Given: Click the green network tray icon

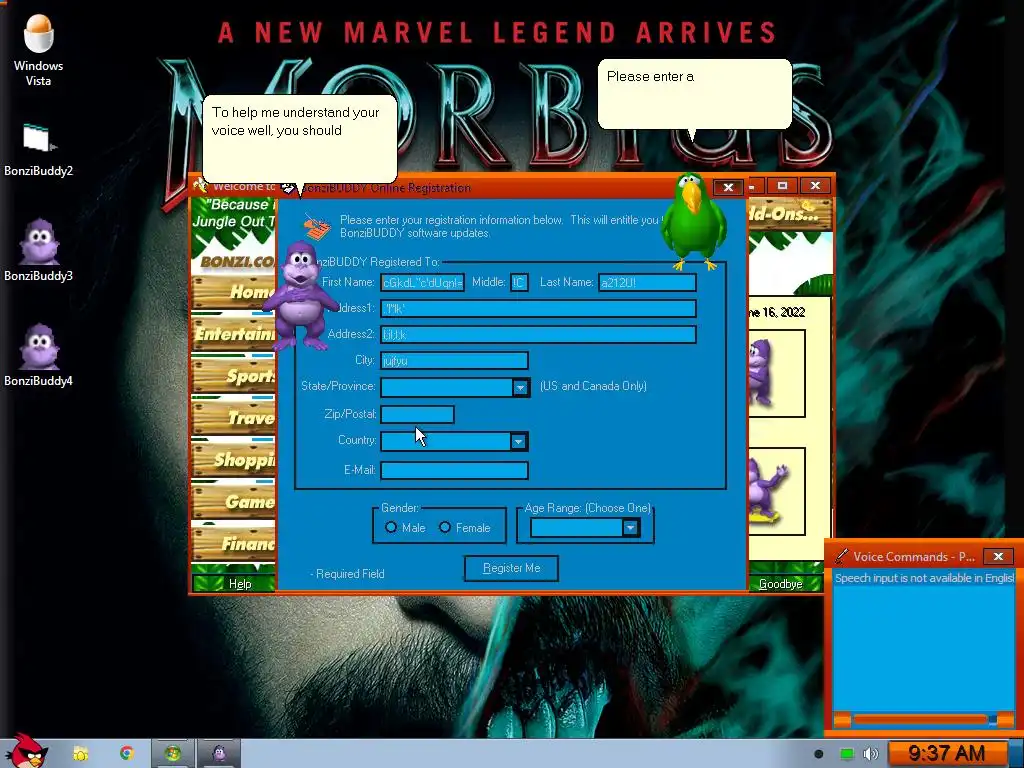Looking at the screenshot, I should (x=846, y=754).
